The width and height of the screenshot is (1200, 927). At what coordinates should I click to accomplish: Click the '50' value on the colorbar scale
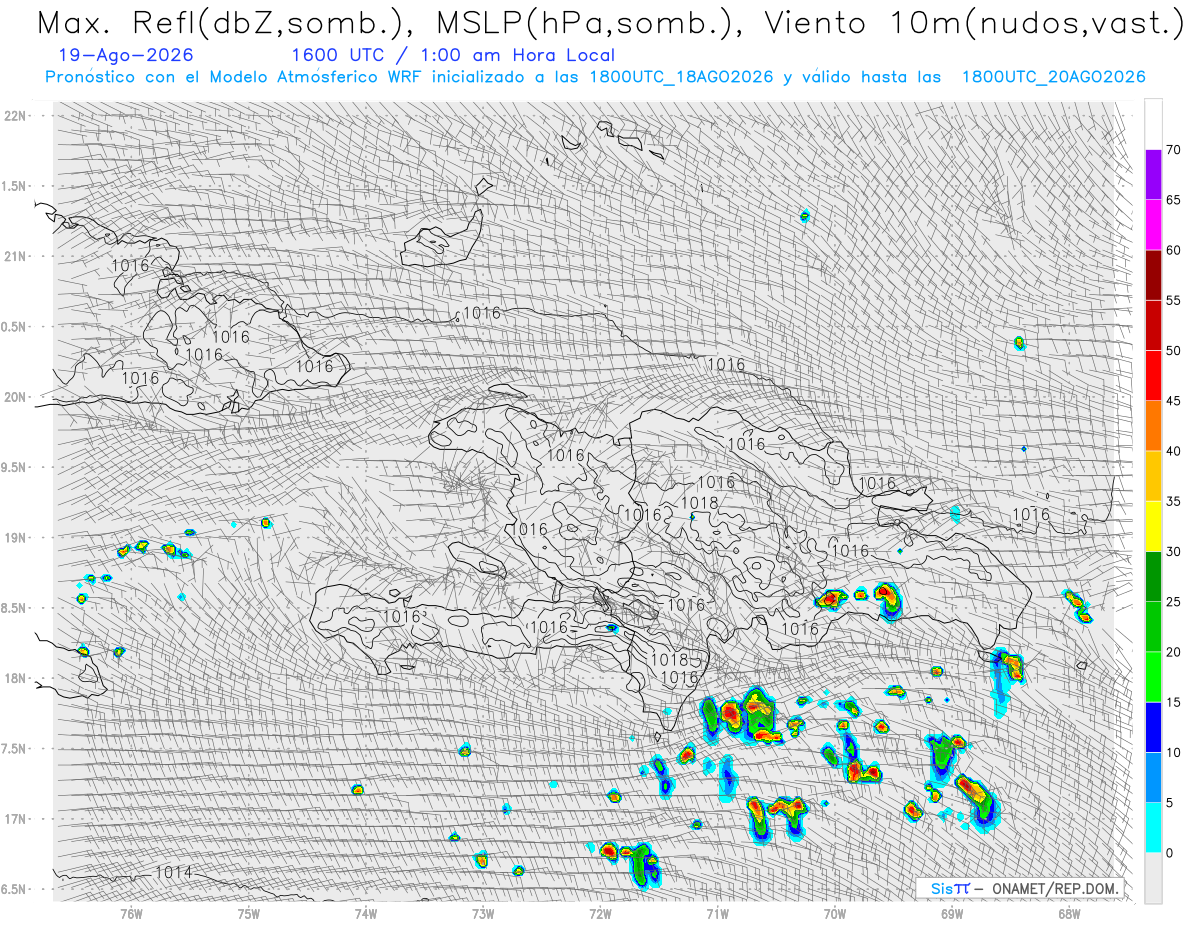coord(1174,351)
